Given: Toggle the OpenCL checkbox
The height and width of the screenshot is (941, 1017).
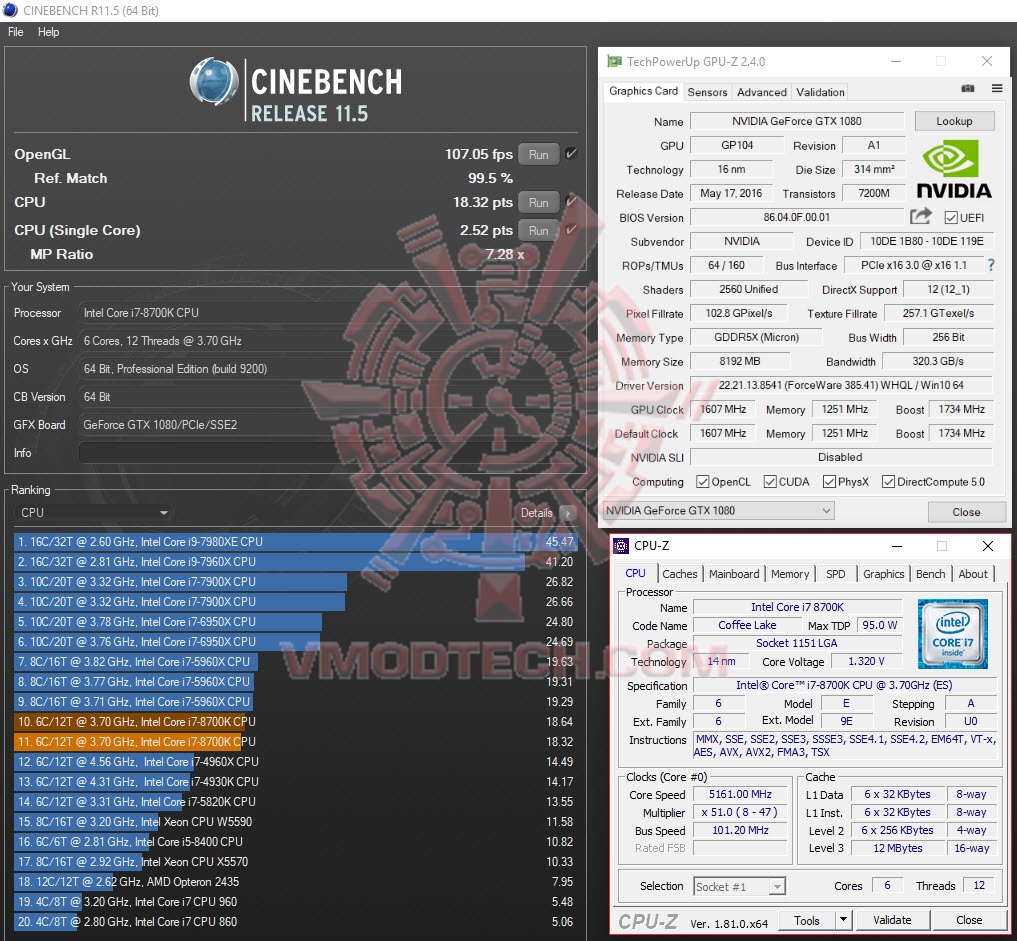Looking at the screenshot, I should [x=702, y=482].
